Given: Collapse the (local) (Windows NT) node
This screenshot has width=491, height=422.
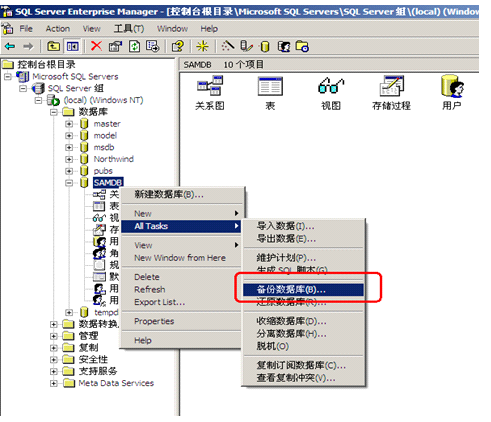Looking at the screenshot, I should 39,100.
